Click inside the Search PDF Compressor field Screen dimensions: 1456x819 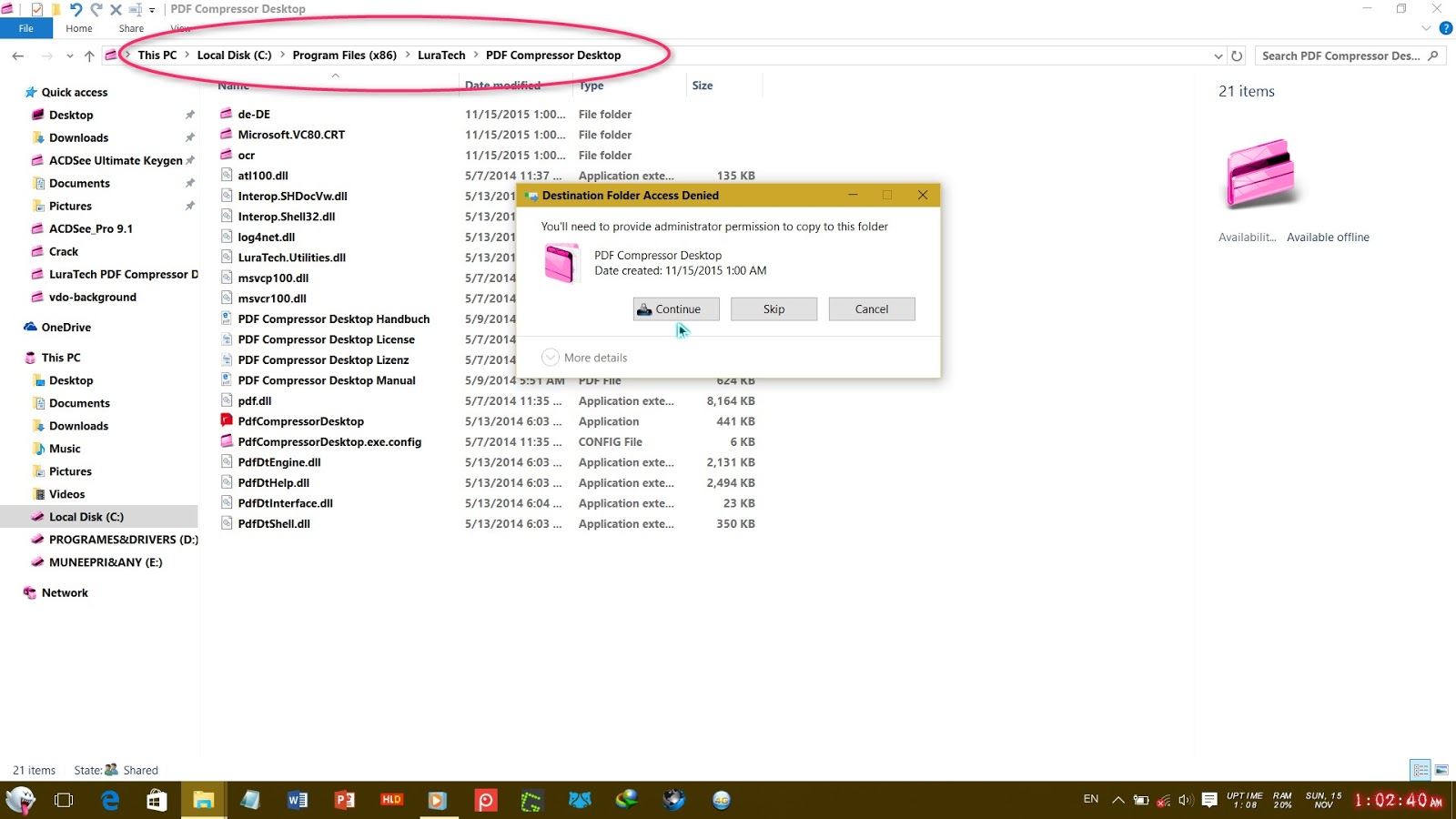point(1345,56)
